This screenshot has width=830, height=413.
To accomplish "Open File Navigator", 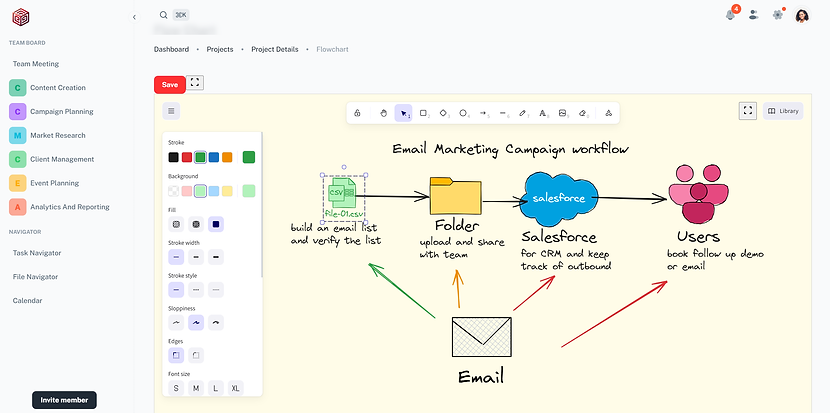I will (35, 277).
